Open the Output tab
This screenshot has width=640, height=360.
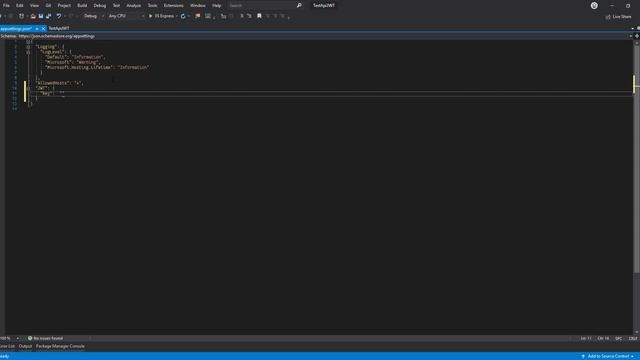coord(25,346)
